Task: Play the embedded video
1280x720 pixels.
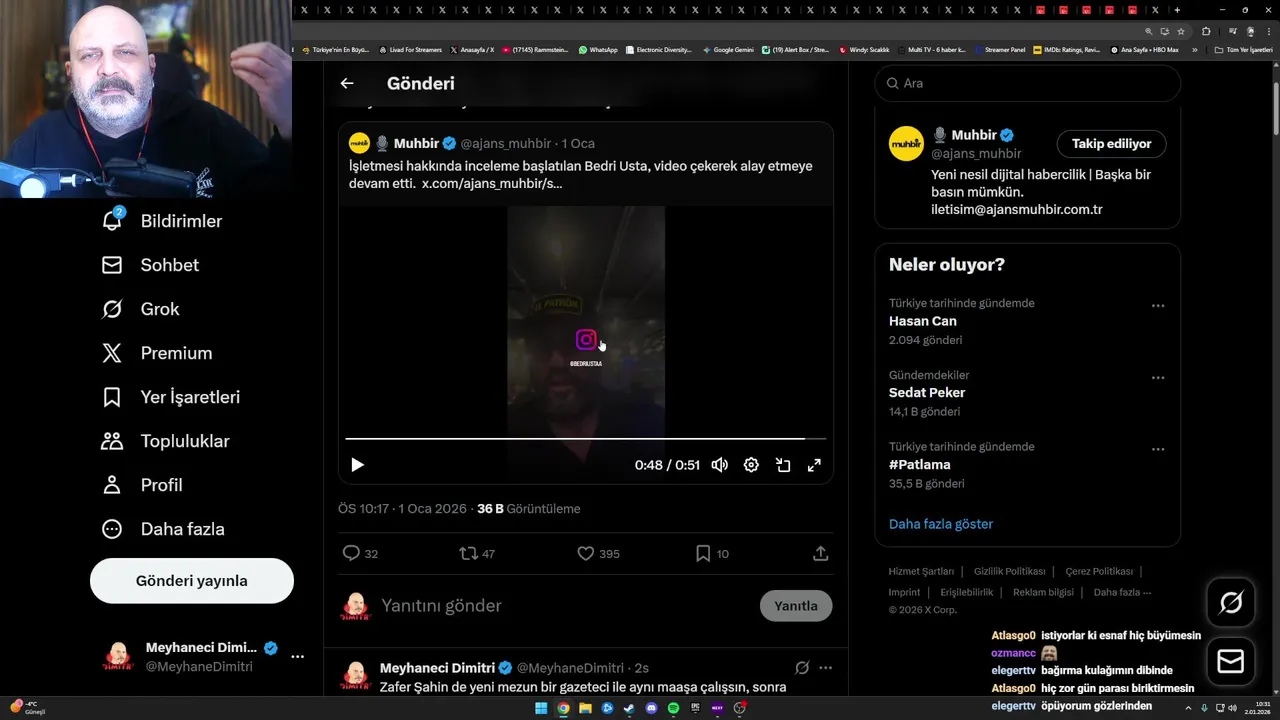Action: 357,465
